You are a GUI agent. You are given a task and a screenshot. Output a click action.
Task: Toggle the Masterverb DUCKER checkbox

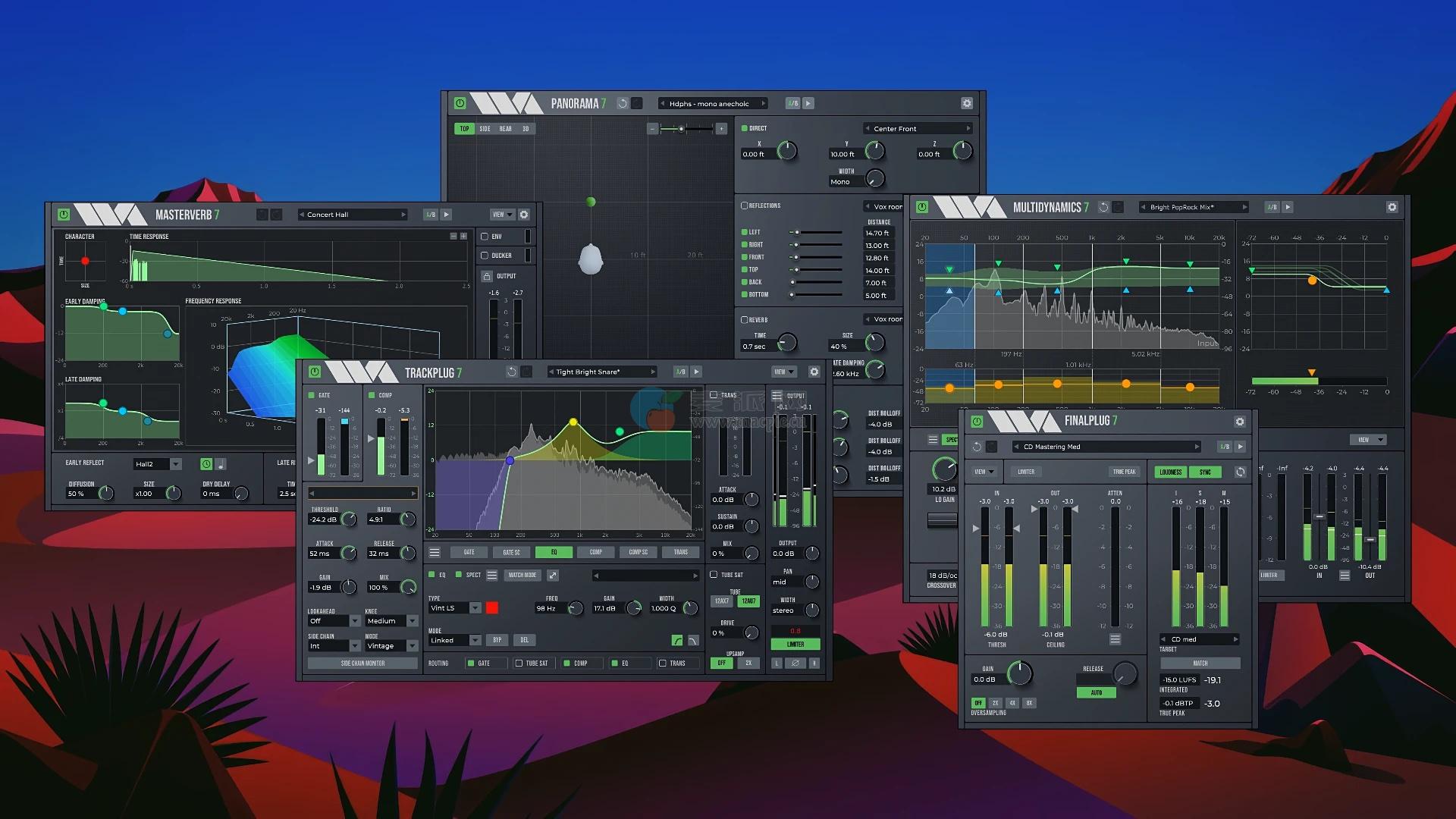click(485, 256)
